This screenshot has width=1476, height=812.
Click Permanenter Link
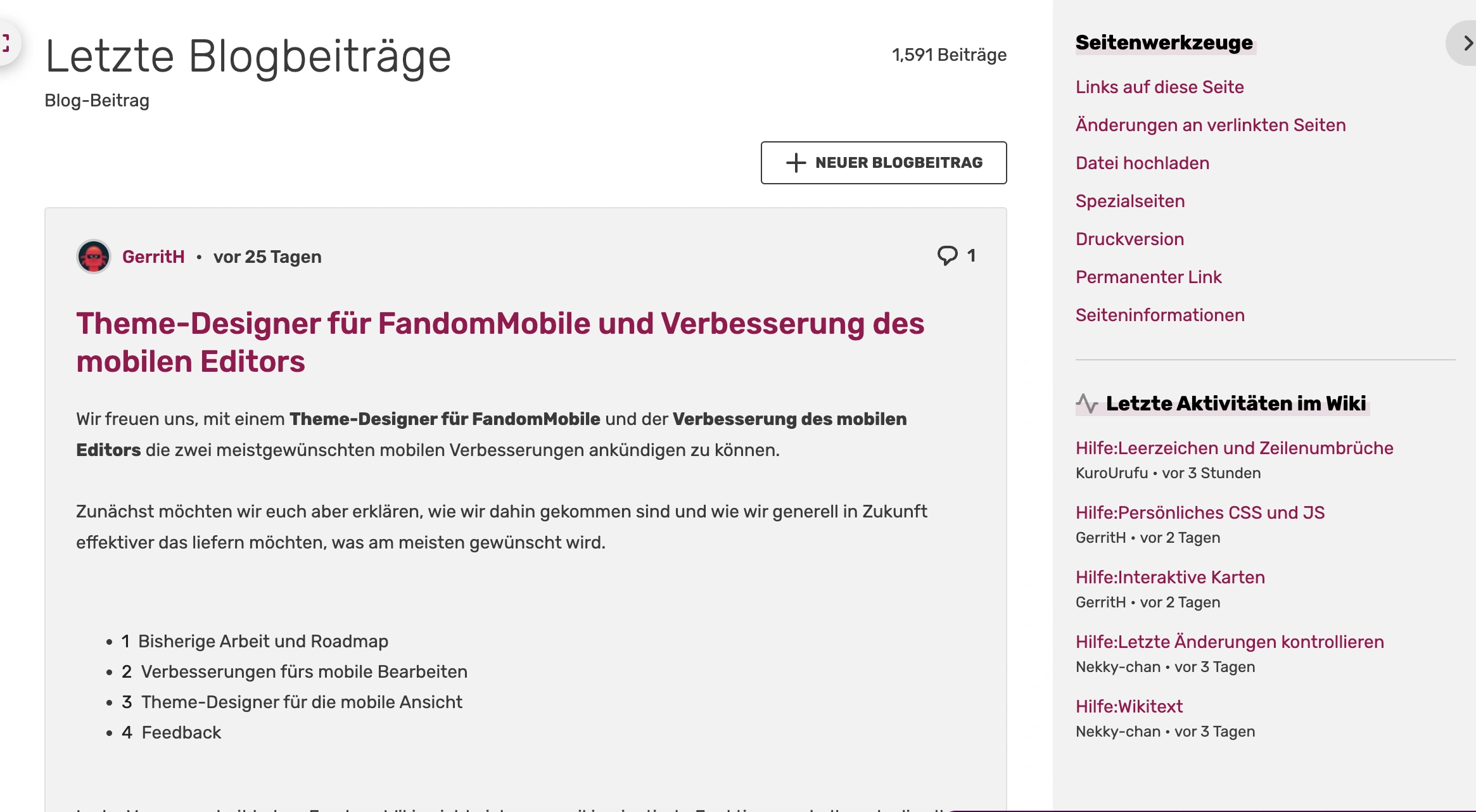[x=1148, y=277]
